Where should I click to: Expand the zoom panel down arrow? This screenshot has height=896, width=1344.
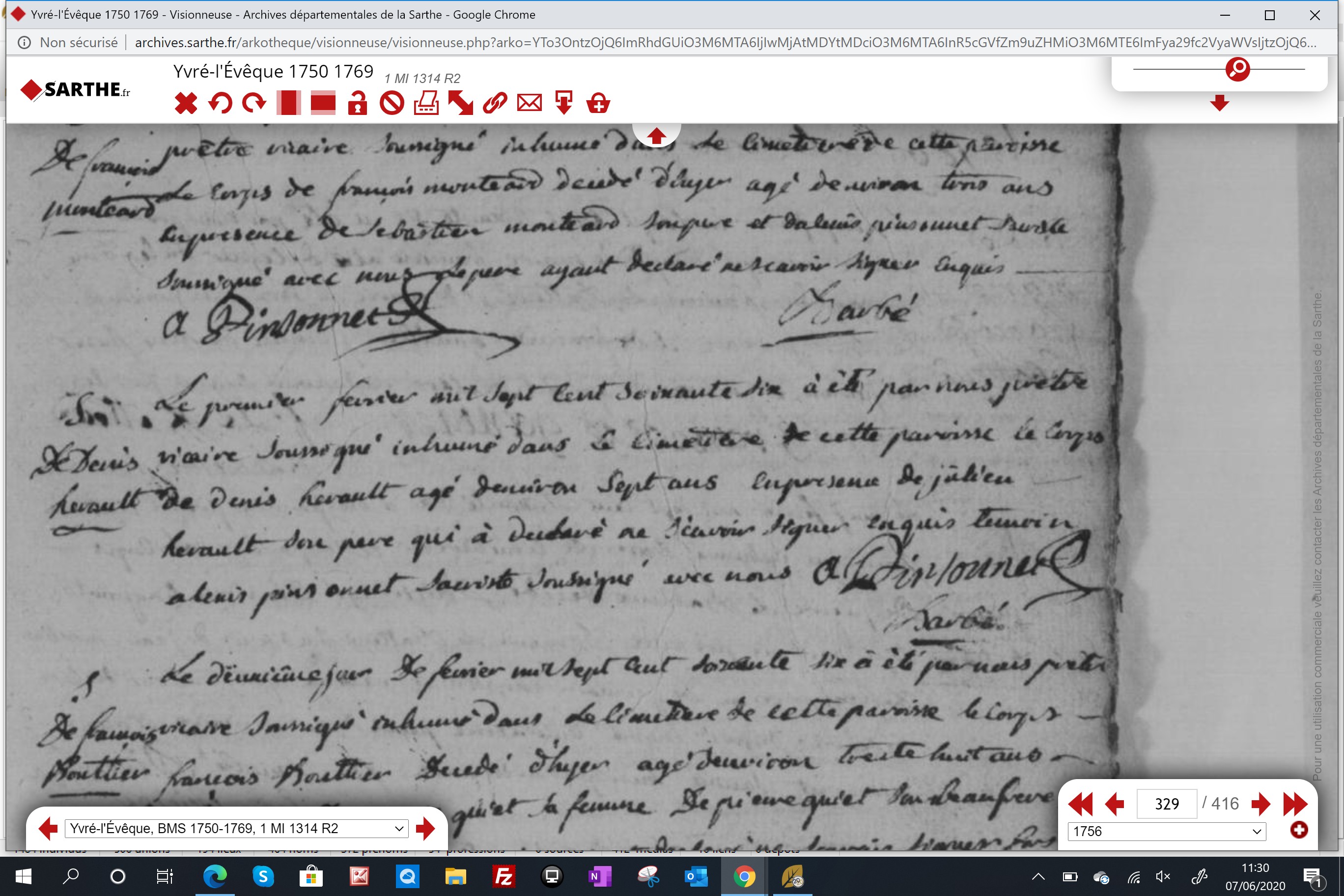1219,103
